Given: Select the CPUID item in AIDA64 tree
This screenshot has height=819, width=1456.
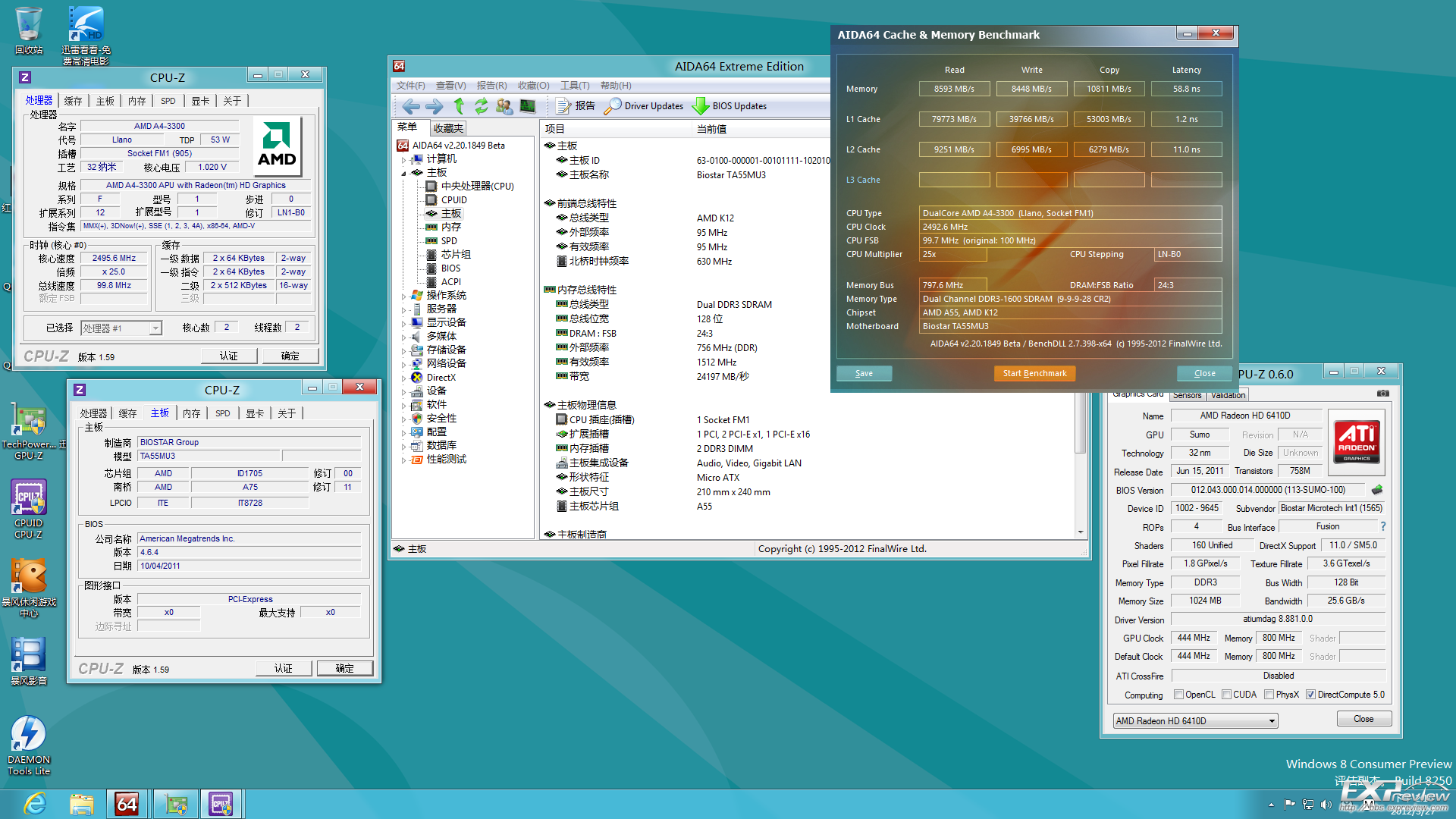Looking at the screenshot, I should pyautogui.click(x=454, y=200).
